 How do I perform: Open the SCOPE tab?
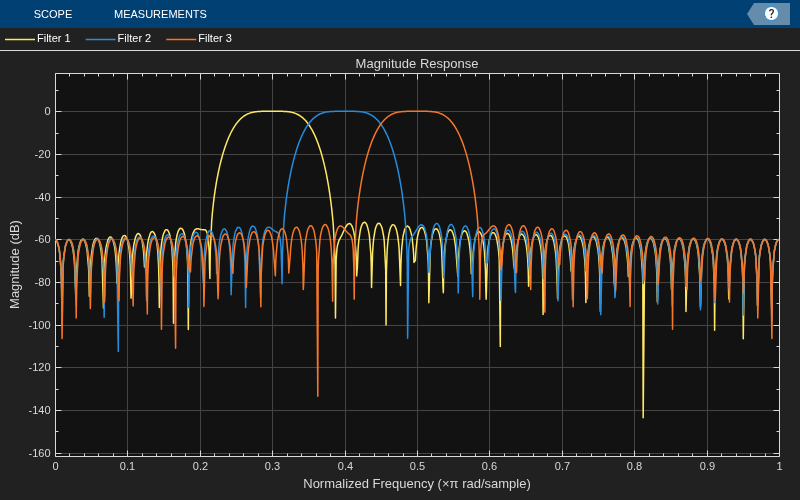point(53,14)
